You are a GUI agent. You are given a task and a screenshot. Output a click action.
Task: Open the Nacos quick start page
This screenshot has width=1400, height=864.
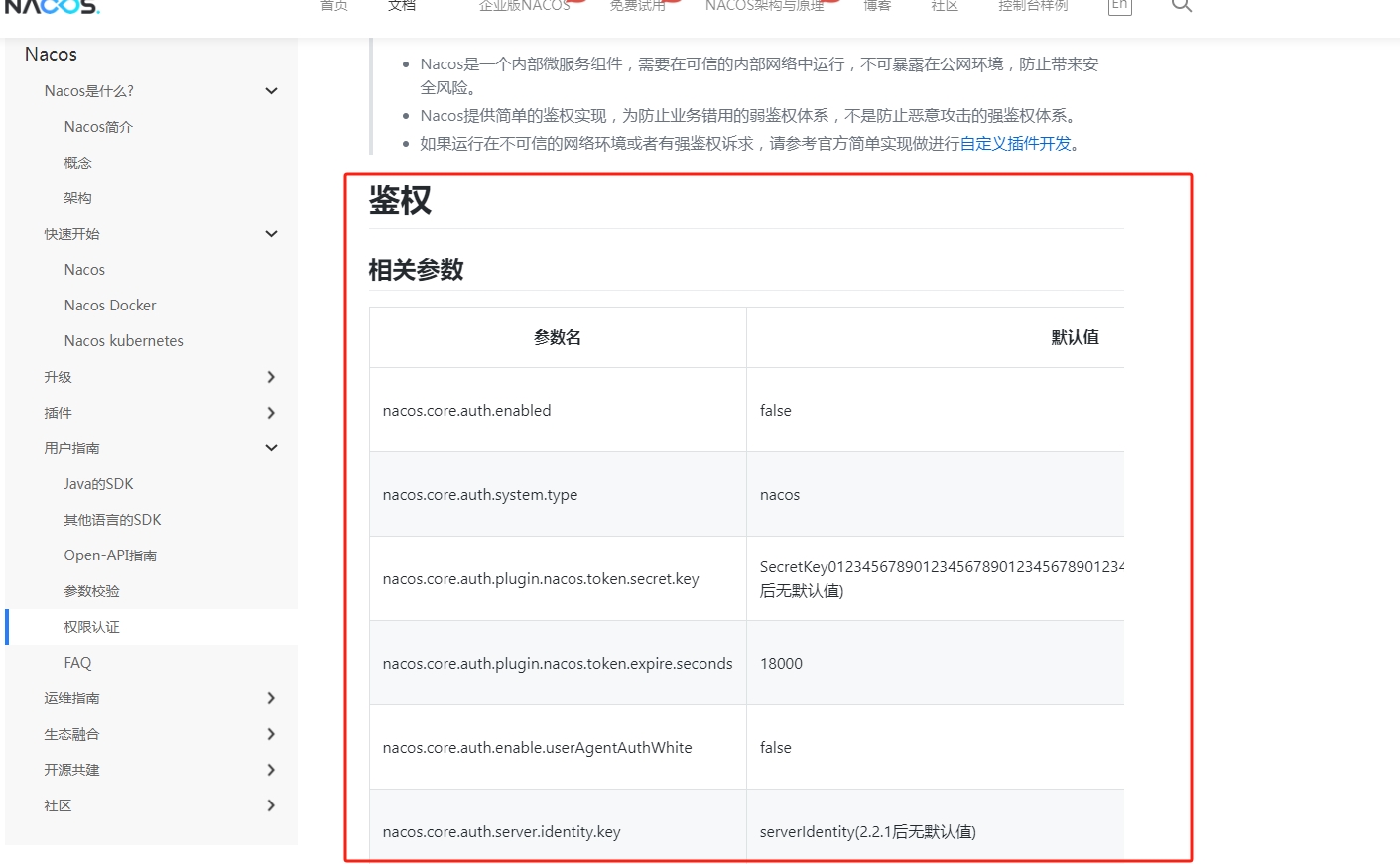[x=84, y=270]
